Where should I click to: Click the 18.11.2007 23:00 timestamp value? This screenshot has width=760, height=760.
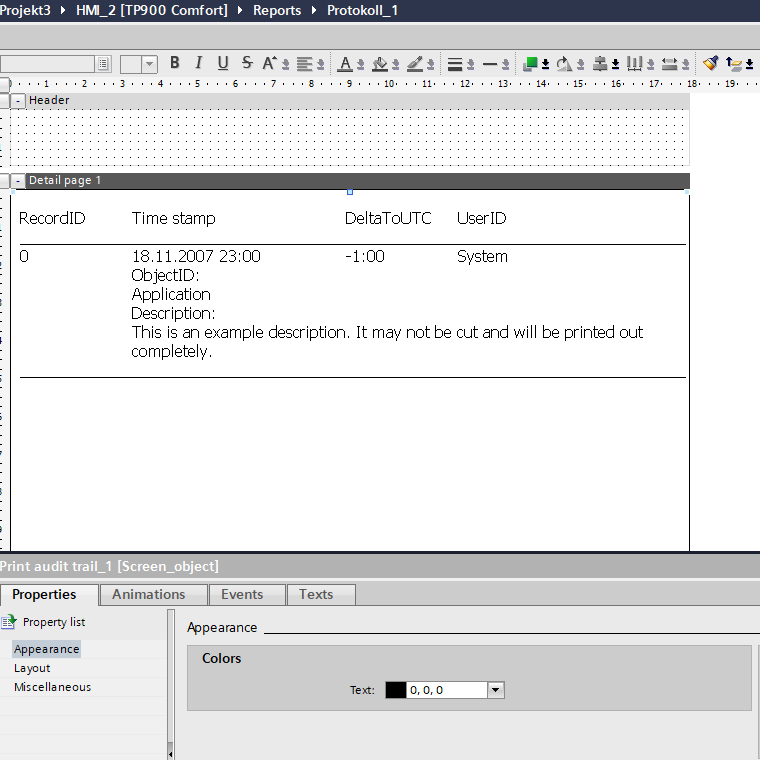[x=196, y=256]
